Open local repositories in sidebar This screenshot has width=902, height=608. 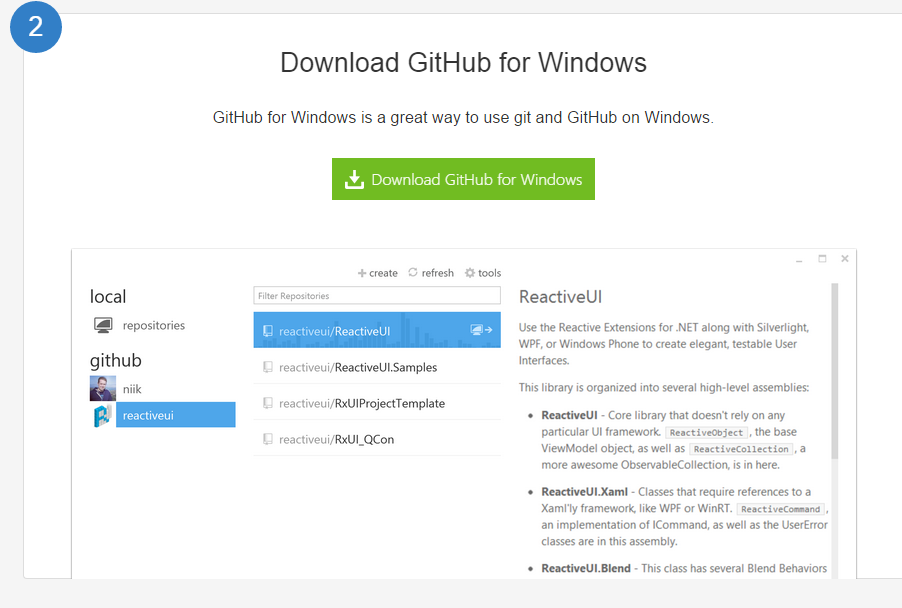click(154, 326)
